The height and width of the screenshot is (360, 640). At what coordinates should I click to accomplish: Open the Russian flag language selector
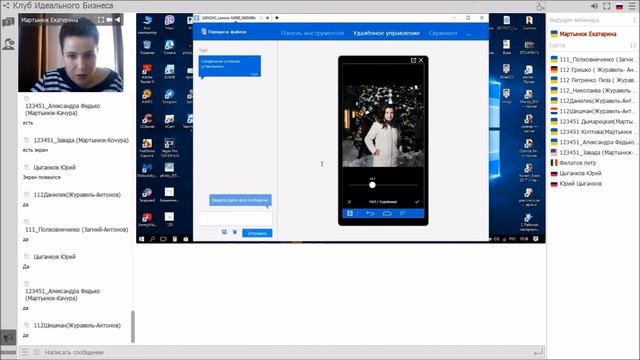(x=620, y=7)
